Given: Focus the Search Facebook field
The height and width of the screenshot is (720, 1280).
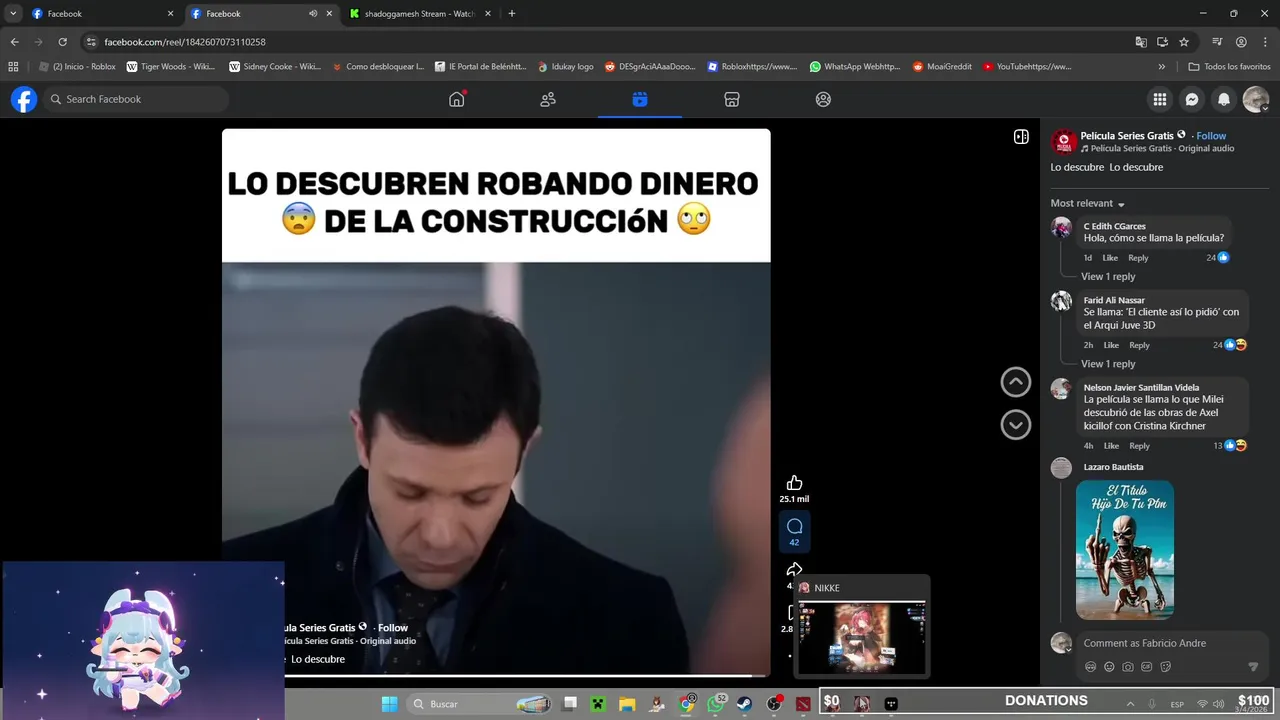Looking at the screenshot, I should coord(135,99).
